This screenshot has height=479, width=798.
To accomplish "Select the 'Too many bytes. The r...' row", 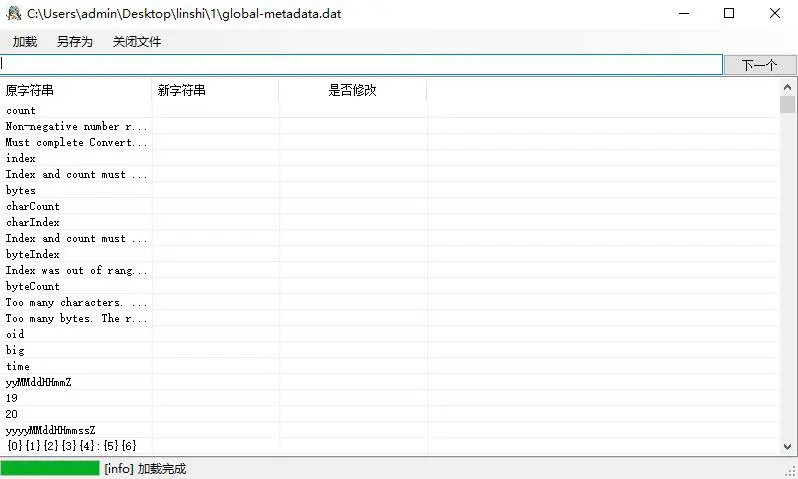I will tap(389, 318).
